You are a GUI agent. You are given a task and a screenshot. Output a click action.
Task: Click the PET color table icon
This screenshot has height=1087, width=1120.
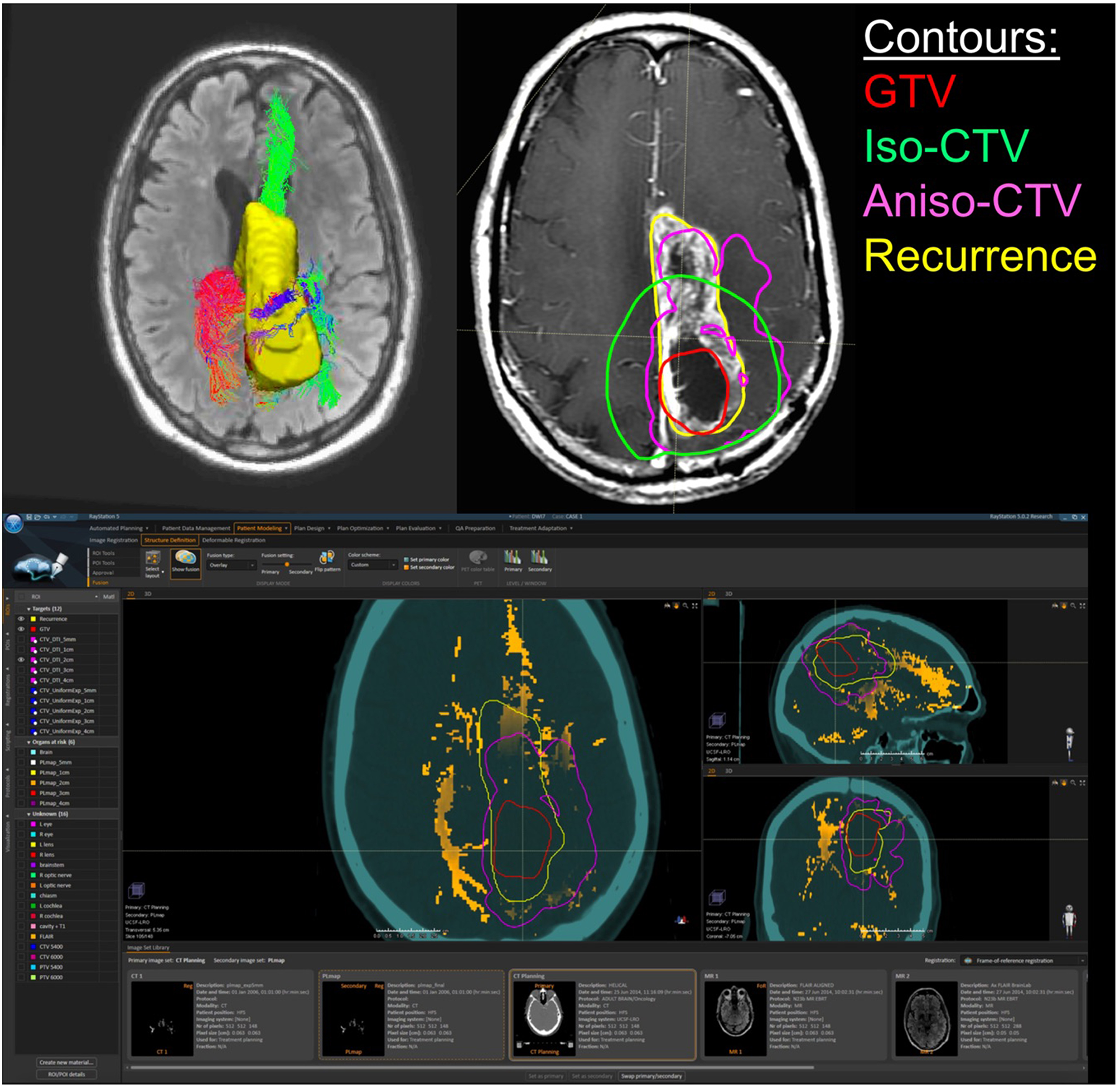pyautogui.click(x=477, y=557)
